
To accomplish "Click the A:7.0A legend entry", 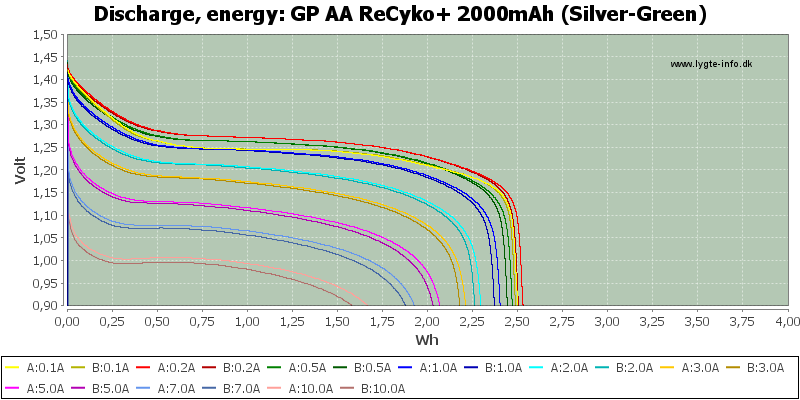I will (166, 388).
